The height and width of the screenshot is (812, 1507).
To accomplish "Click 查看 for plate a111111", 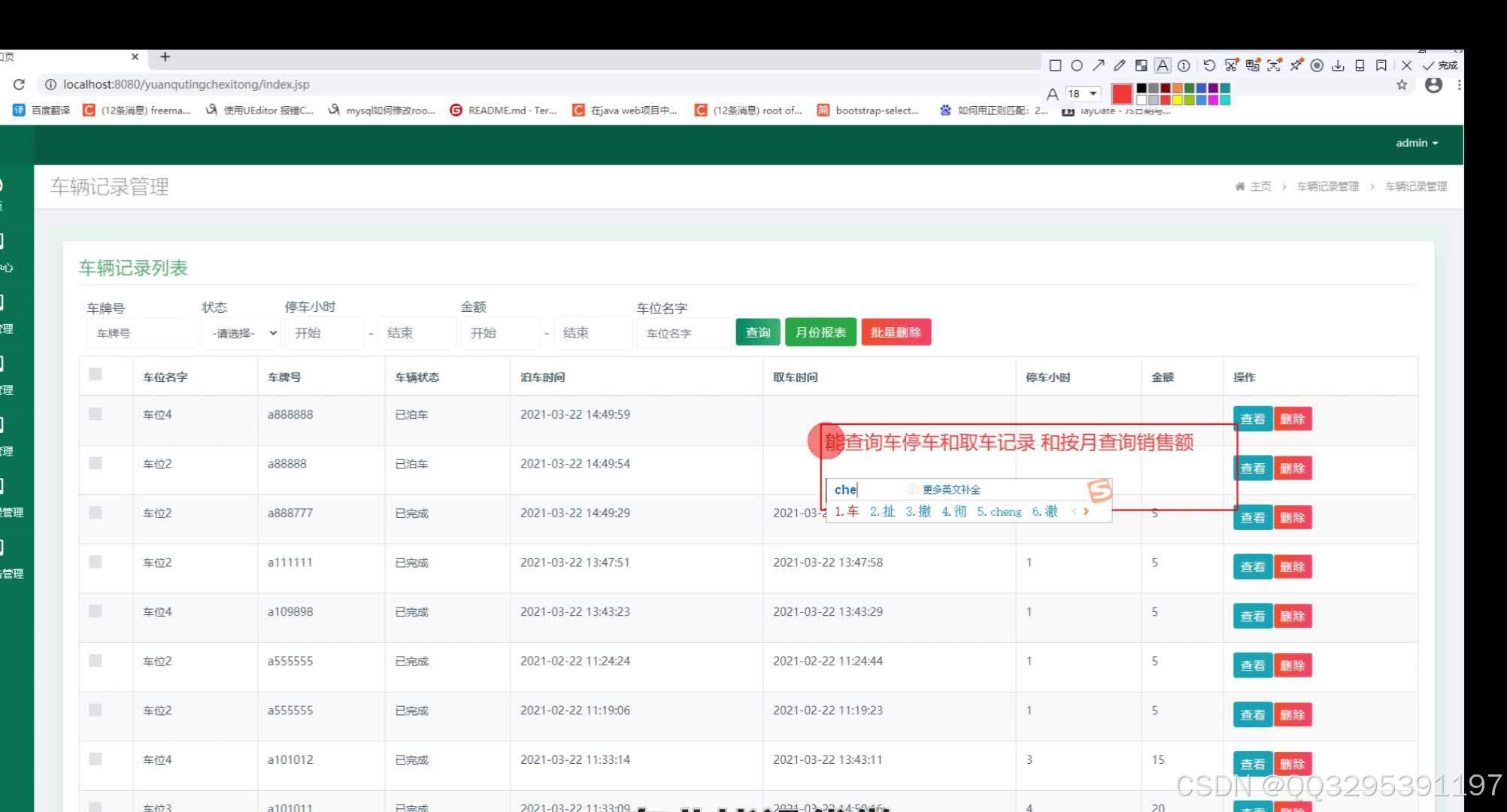I will [x=1253, y=567].
